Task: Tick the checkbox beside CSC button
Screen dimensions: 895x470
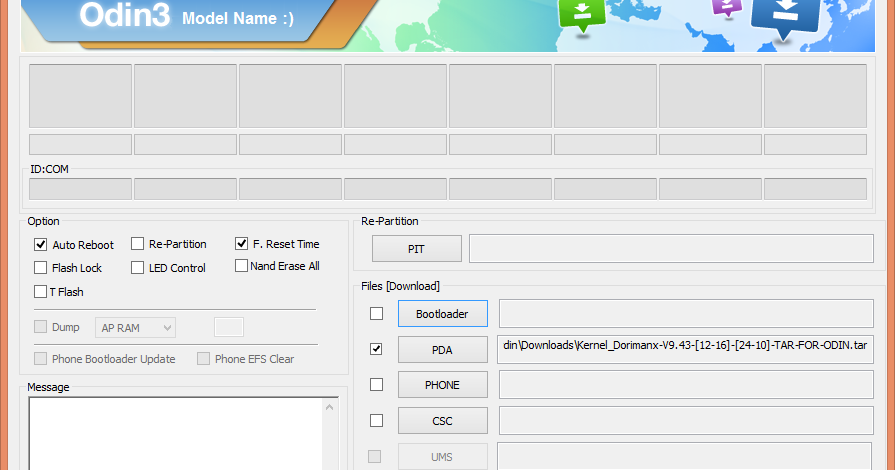Action: pos(377,421)
